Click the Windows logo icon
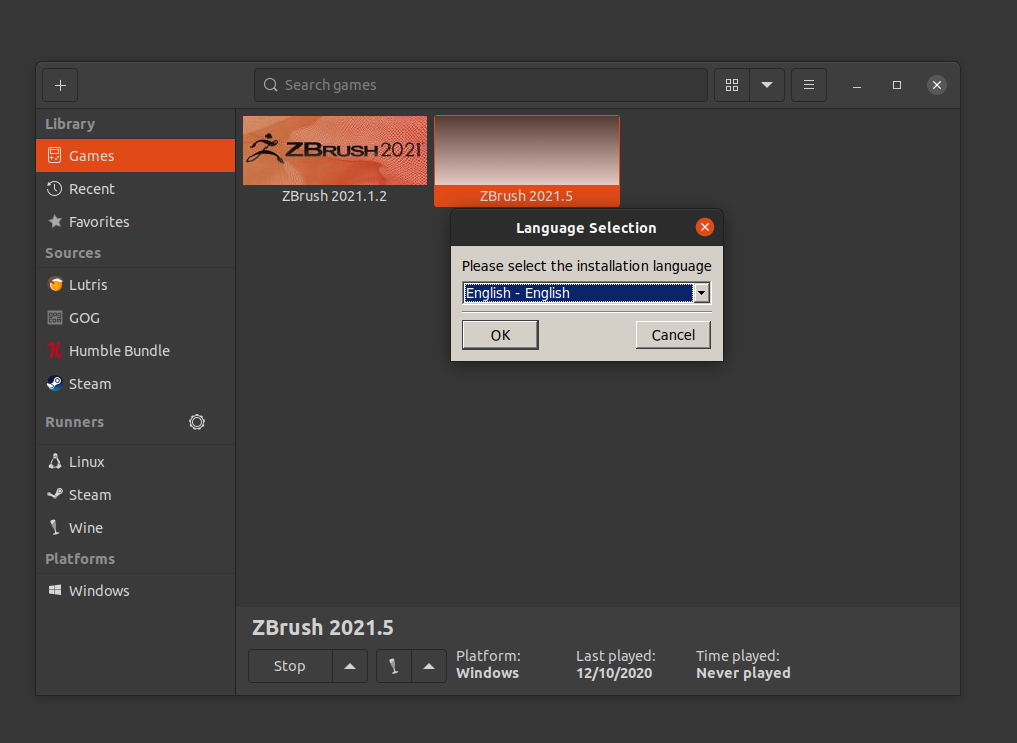1017x743 pixels. (x=55, y=590)
